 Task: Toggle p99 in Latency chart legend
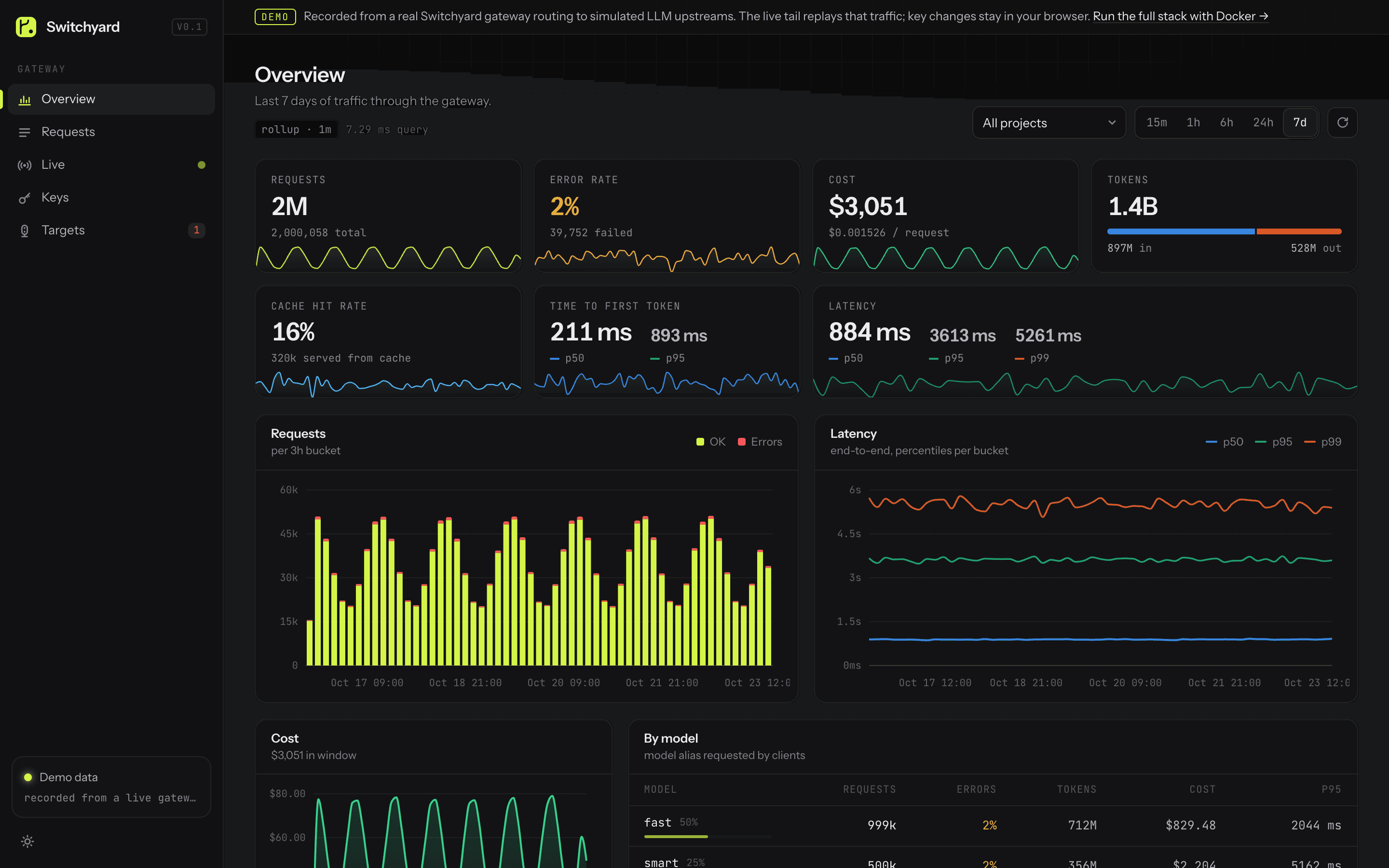1322,441
